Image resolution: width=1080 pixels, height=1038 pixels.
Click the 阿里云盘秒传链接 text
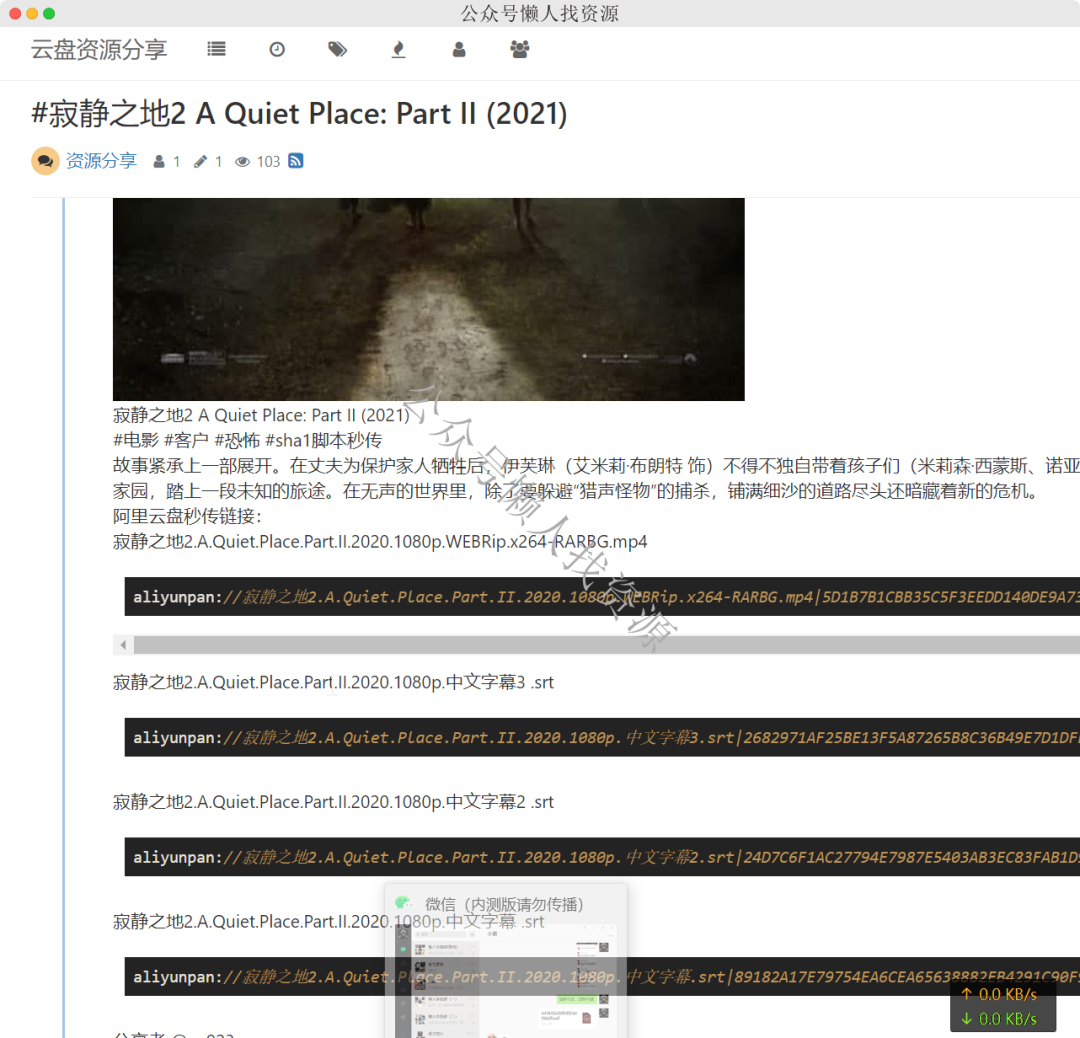click(187, 516)
